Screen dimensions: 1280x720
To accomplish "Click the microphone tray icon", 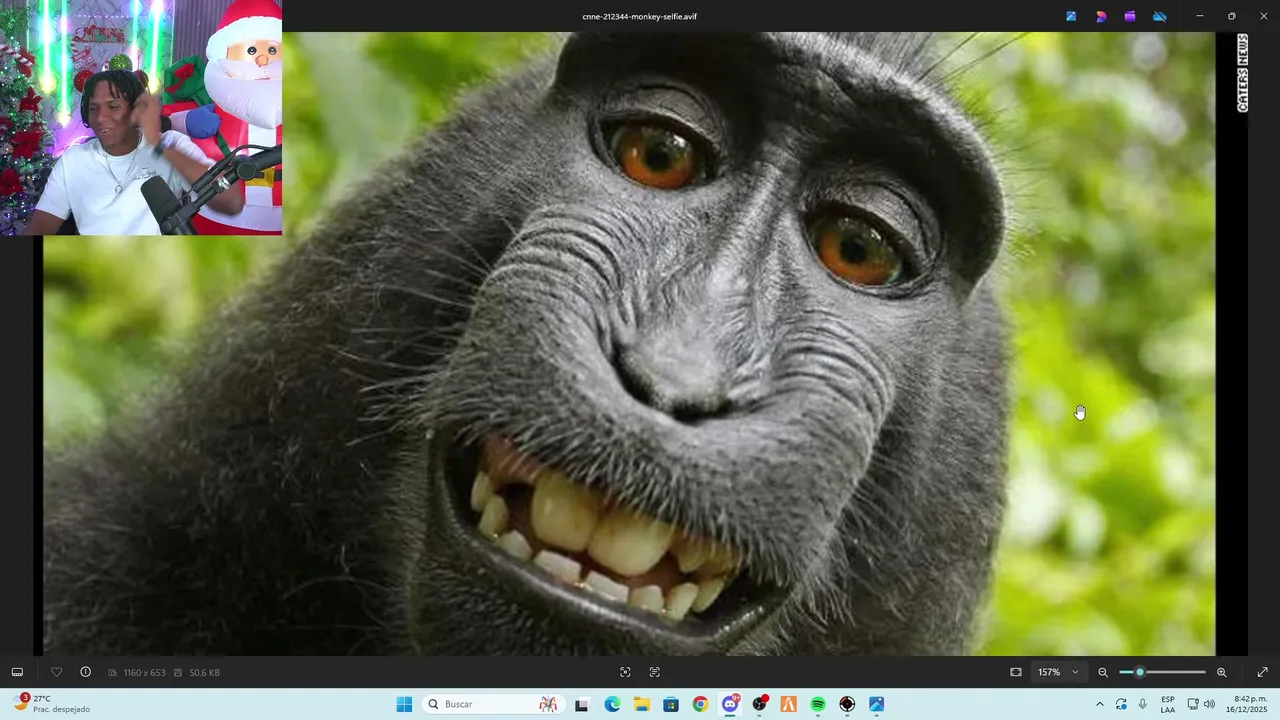I will pos(1143,704).
